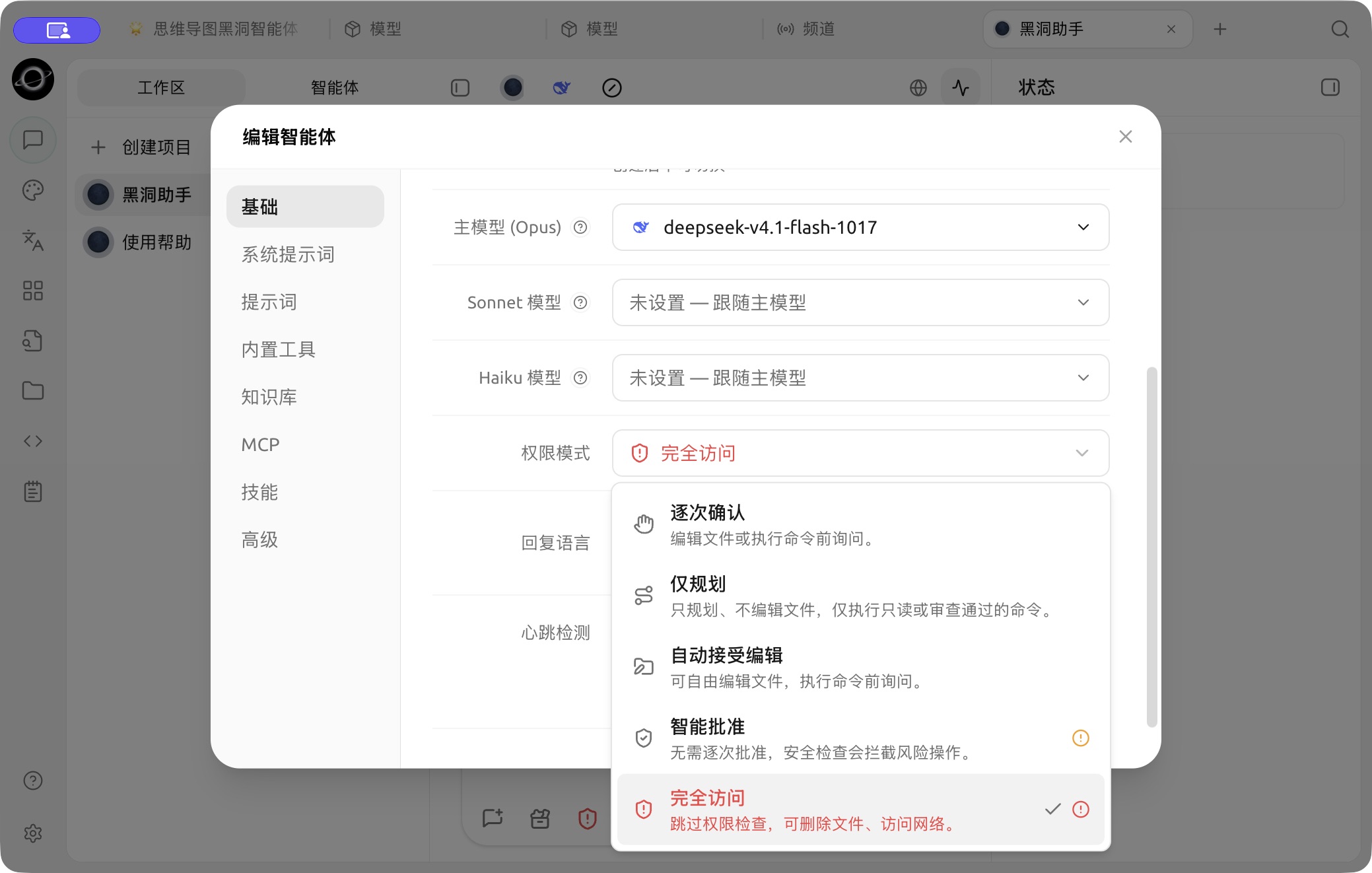
Task: Switch to 思维导图黑洞智能体 tab
Action: point(213,29)
